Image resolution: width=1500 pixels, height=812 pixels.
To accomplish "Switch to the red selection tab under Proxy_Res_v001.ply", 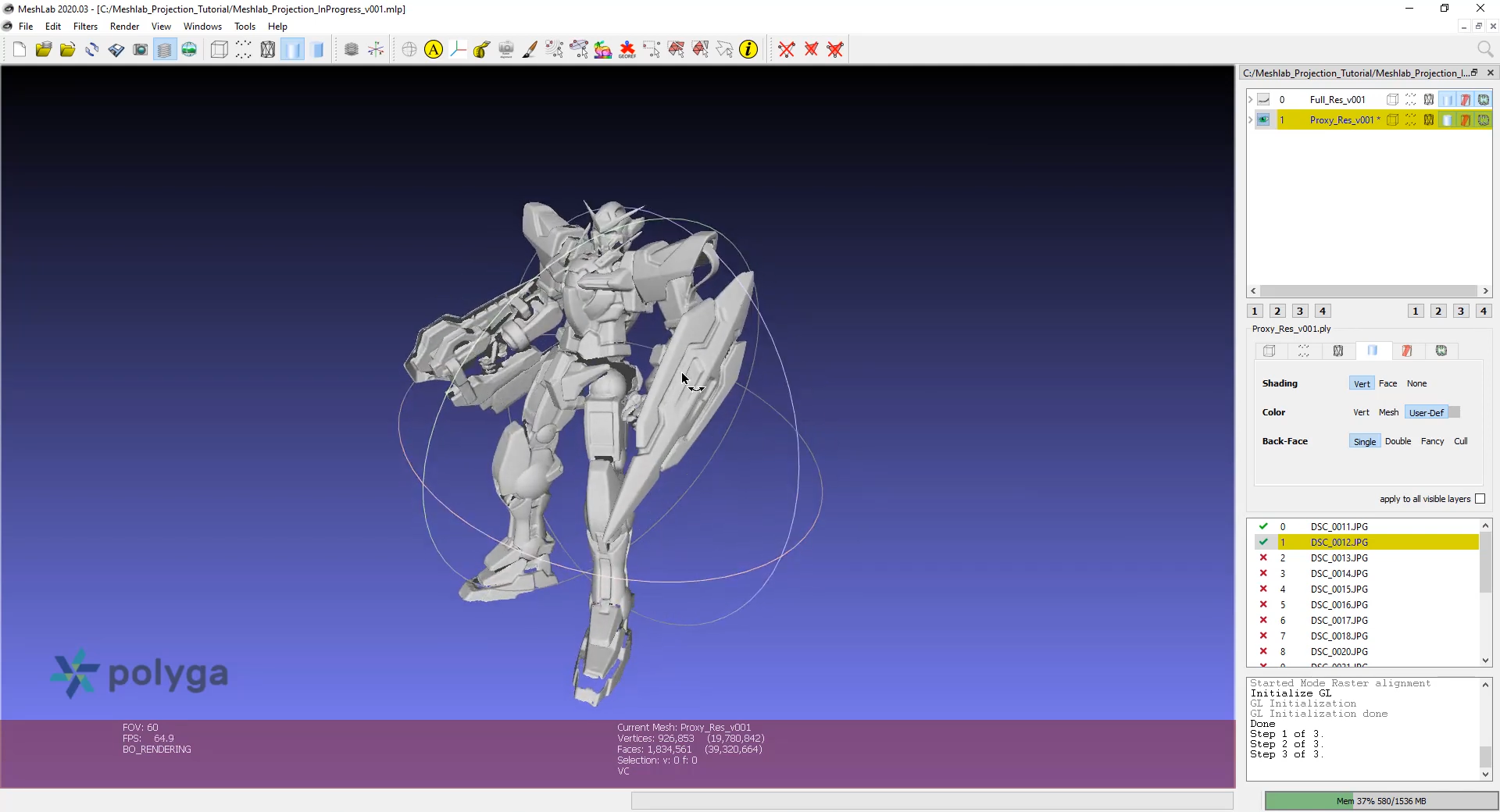I will [x=1406, y=351].
